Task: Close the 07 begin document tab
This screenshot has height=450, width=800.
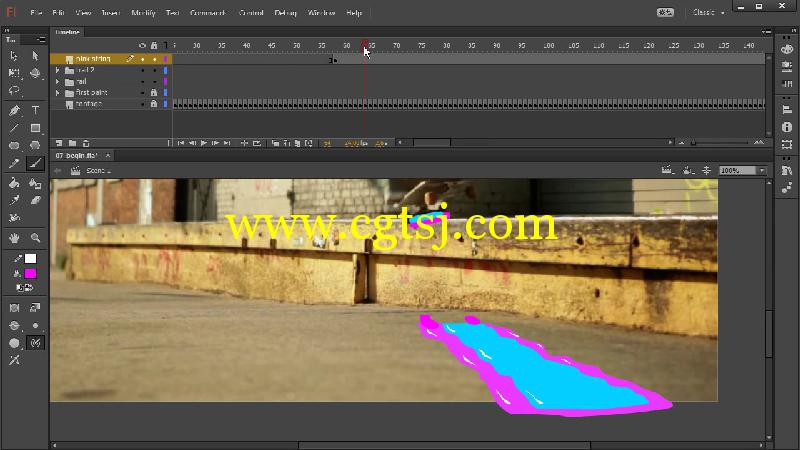Action: (x=108, y=156)
